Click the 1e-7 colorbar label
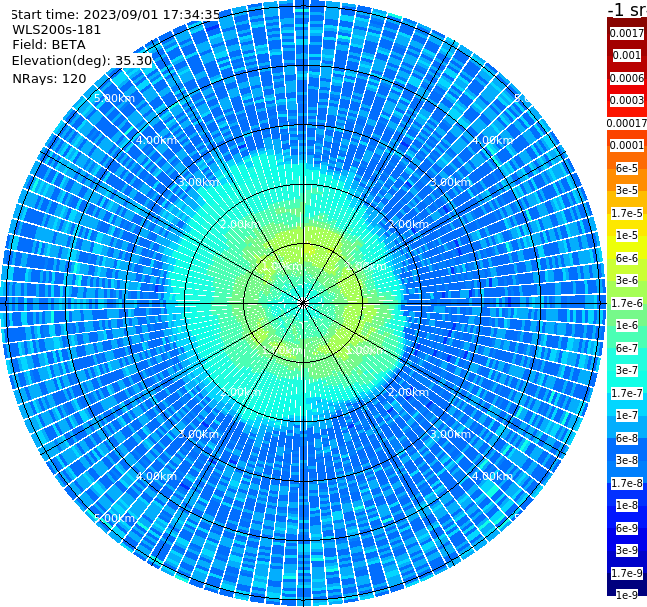This screenshot has height=607, width=647. pyautogui.click(x=627, y=415)
